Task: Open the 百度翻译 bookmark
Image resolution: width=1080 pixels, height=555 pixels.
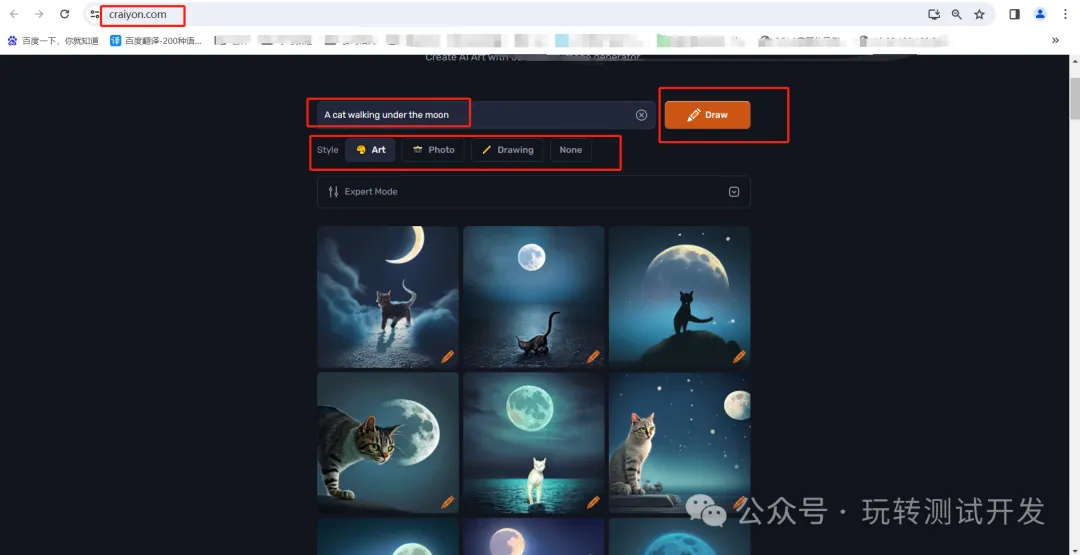Action: click(156, 41)
